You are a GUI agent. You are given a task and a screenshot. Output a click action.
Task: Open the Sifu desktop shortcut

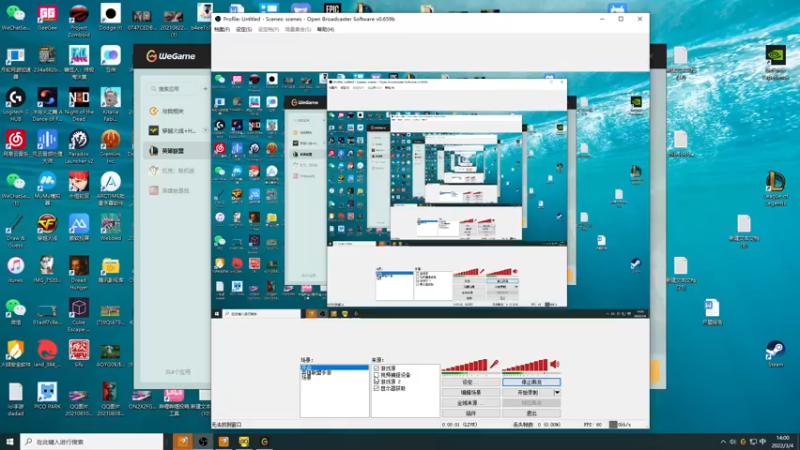(x=79, y=354)
